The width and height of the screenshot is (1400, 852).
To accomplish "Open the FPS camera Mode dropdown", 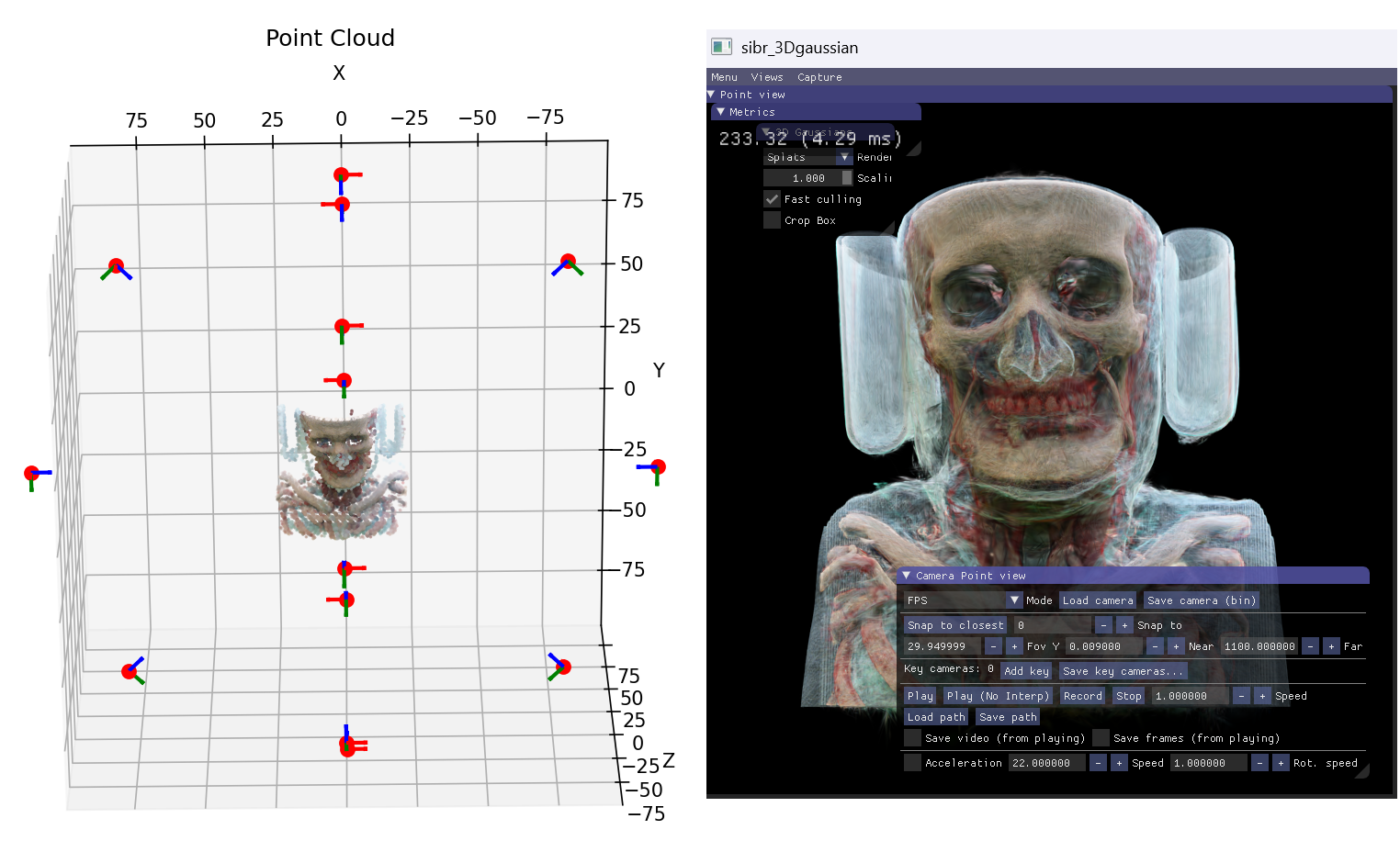I will pyautogui.click(x=1014, y=600).
